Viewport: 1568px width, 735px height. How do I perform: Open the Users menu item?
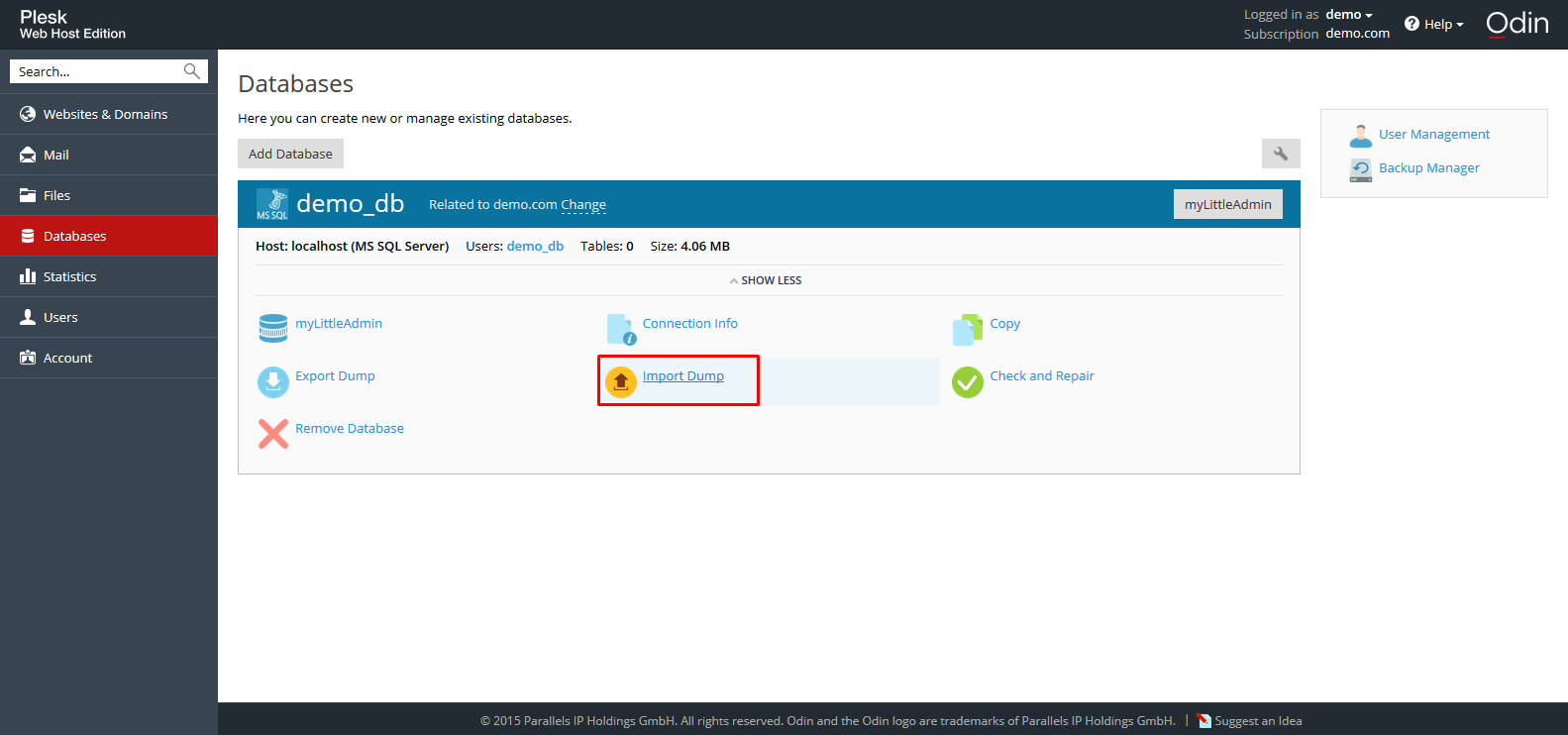coord(109,317)
